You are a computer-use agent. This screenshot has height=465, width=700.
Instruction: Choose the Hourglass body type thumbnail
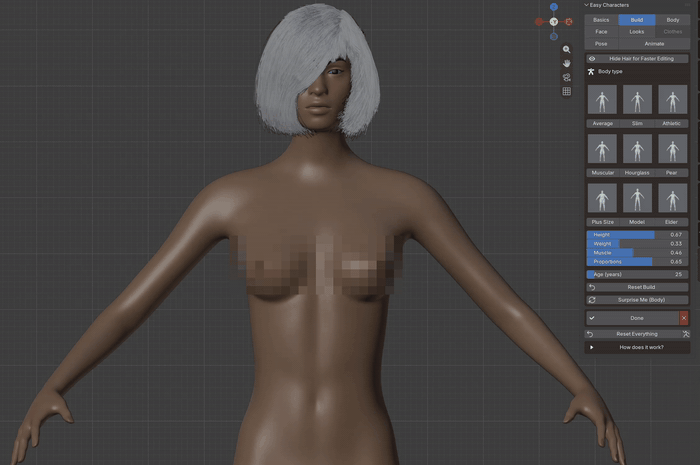pyautogui.click(x=637, y=149)
